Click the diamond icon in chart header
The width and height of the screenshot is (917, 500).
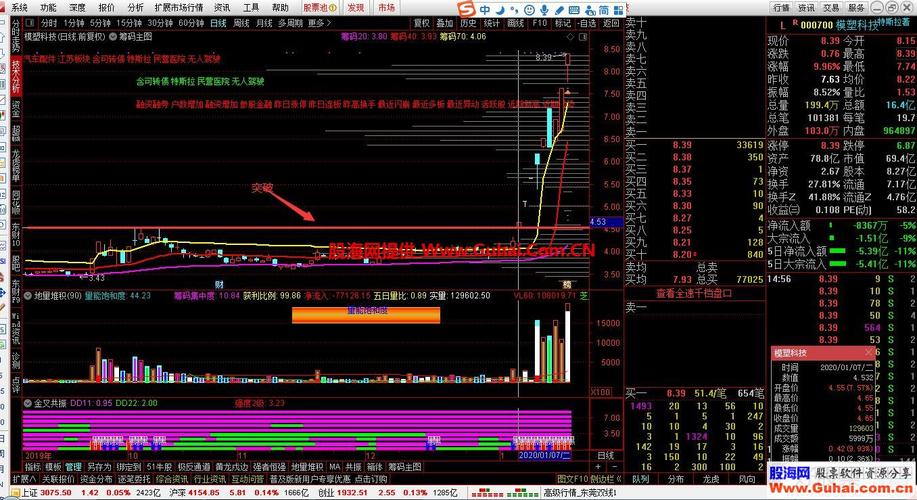pyautogui.click(x=570, y=37)
